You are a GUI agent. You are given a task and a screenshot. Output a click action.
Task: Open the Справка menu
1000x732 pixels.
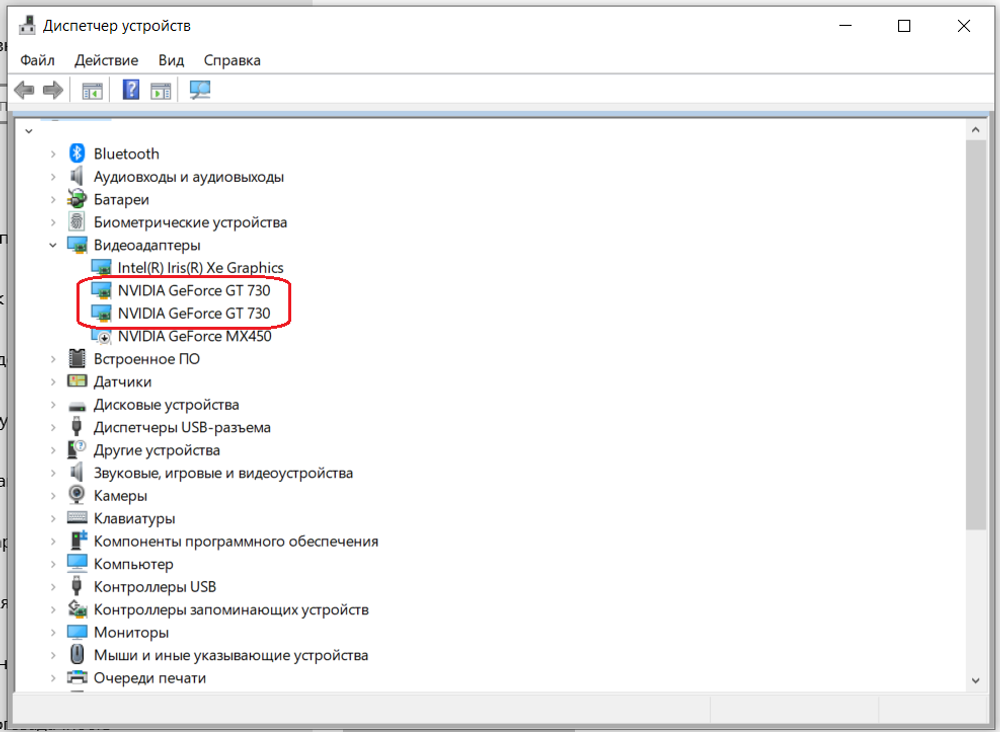pyautogui.click(x=231, y=60)
